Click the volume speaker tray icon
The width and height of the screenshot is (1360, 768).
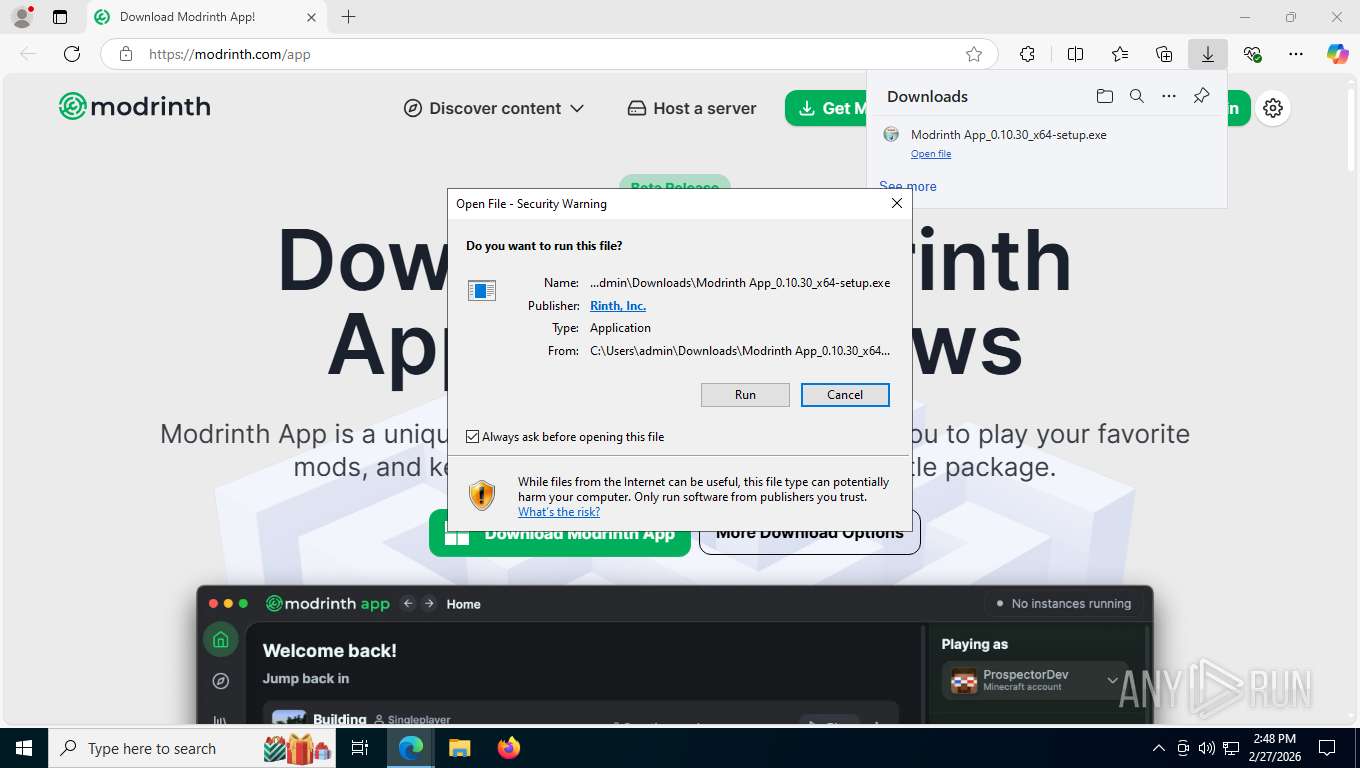click(1207, 748)
